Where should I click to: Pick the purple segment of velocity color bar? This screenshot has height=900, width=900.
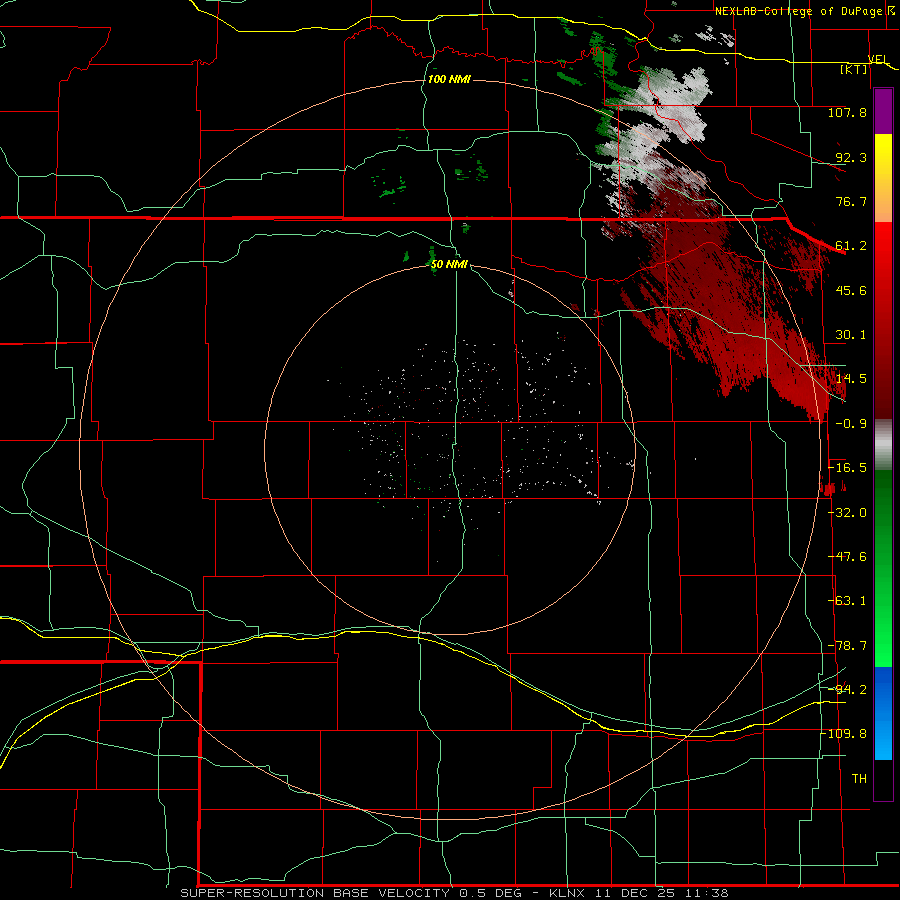click(883, 111)
